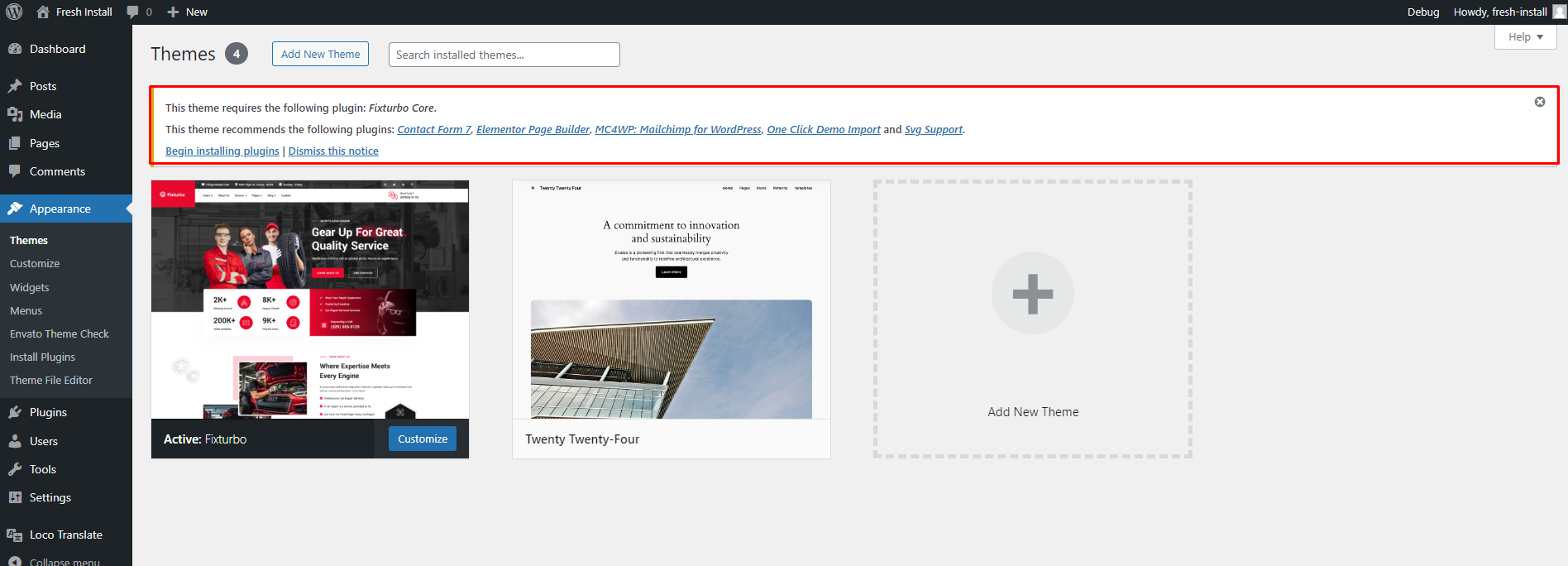Open the Fresh Install home icon
This screenshot has height=566, width=1568.
[x=43, y=12]
